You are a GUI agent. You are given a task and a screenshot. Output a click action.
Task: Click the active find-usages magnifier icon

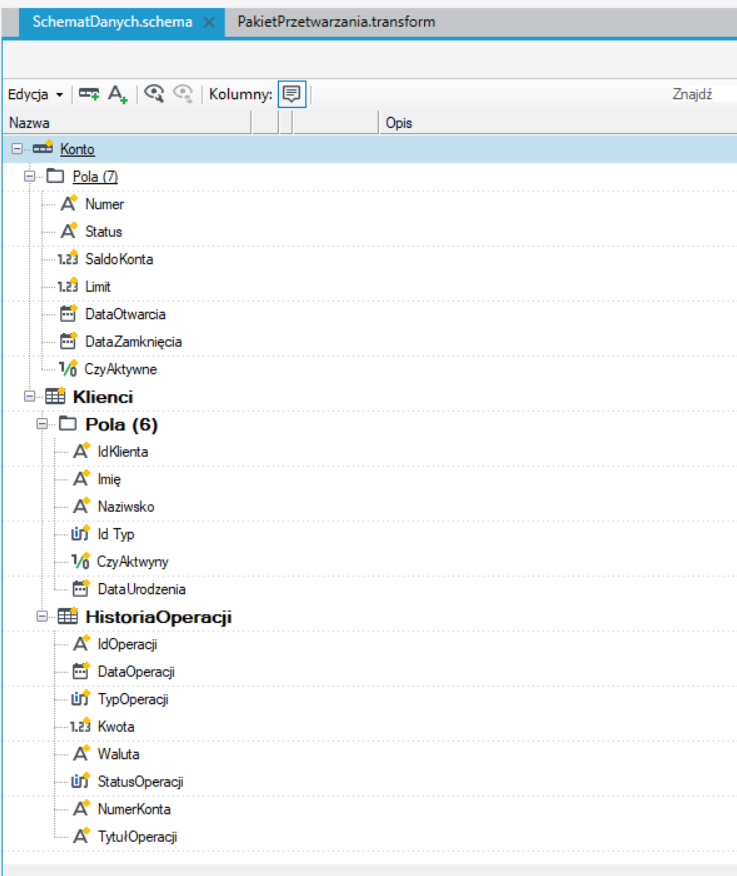click(x=154, y=94)
